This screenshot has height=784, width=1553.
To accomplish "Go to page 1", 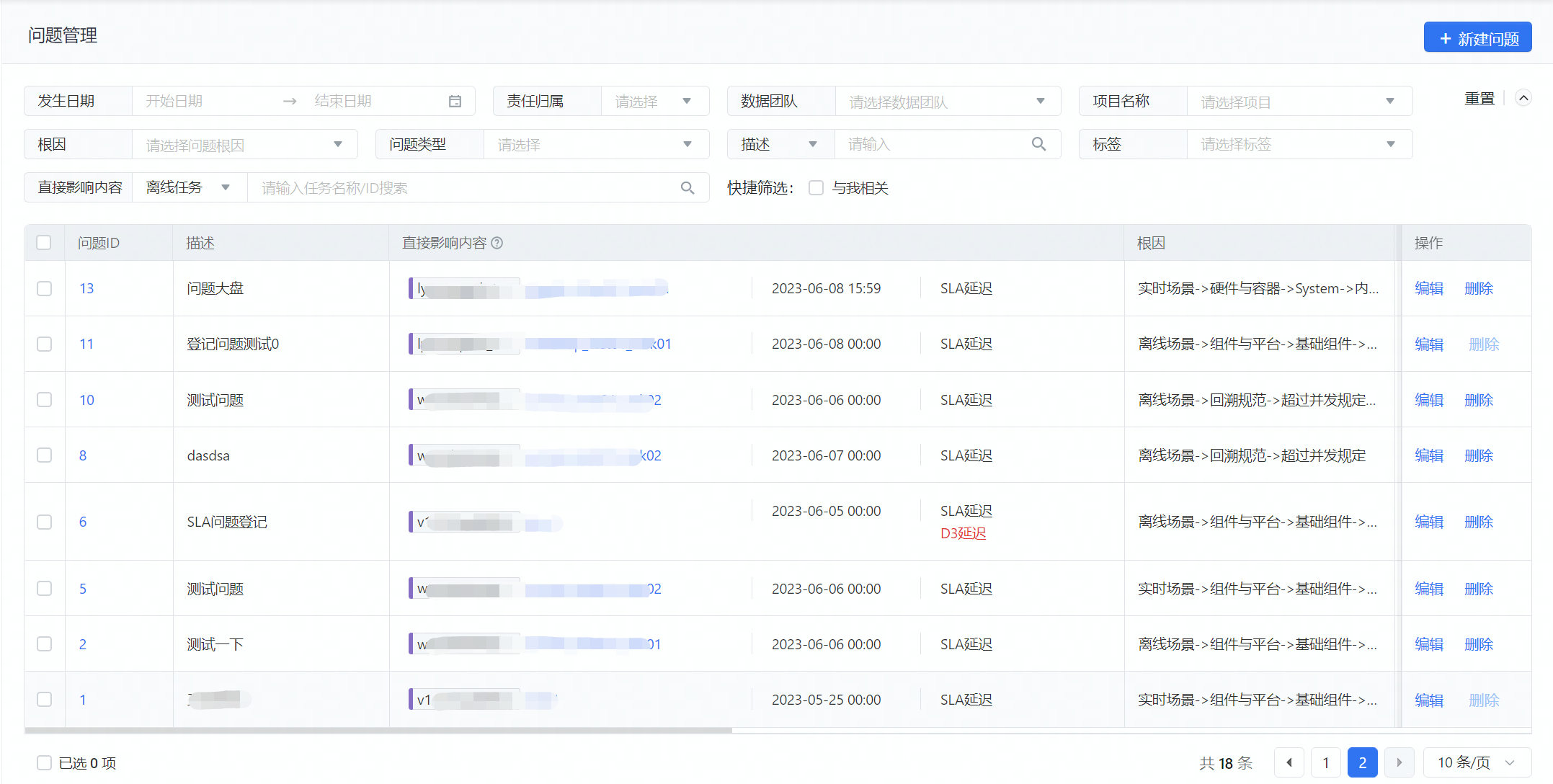I will [x=1325, y=762].
